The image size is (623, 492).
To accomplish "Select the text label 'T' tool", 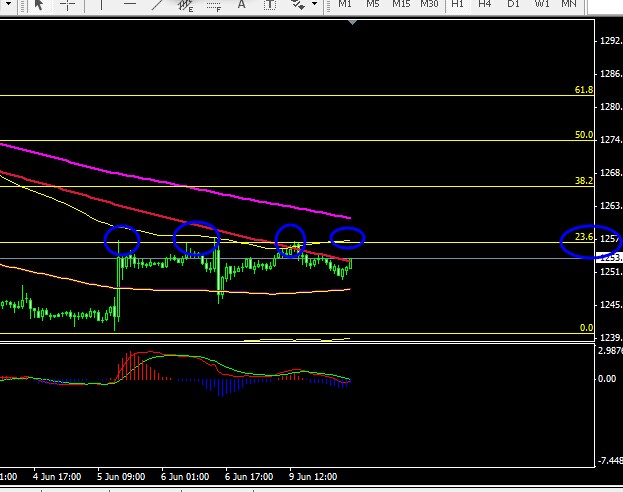I will 270,5.
